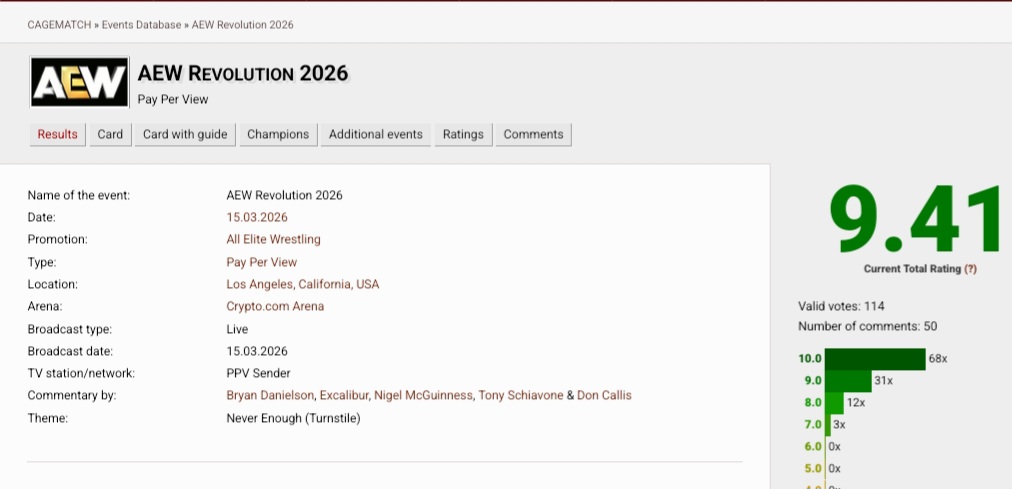Open the Don Callis link
Screen dimensions: 1012x489
point(604,395)
